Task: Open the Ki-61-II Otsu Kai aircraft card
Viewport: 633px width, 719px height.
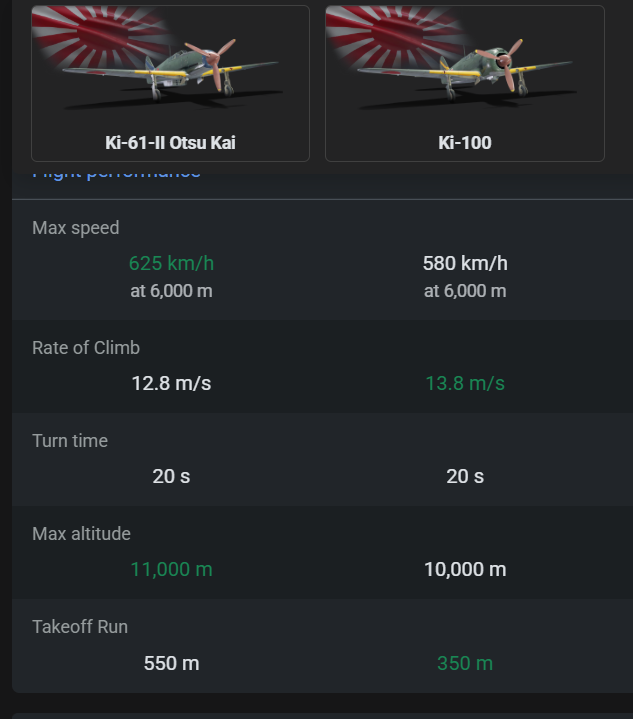Action: (x=170, y=83)
